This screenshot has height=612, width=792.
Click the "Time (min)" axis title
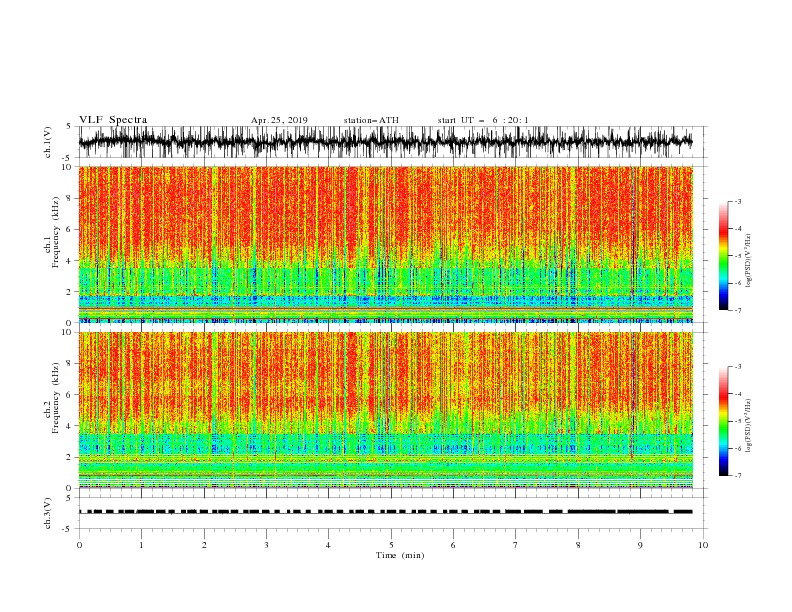pyautogui.click(x=400, y=555)
